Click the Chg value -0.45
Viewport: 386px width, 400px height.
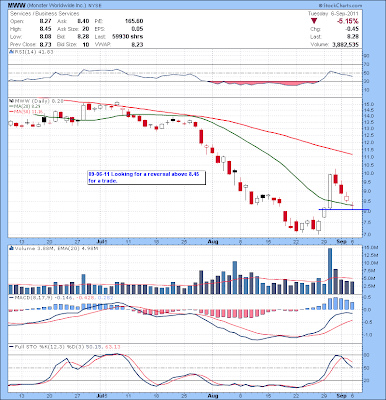353,29
